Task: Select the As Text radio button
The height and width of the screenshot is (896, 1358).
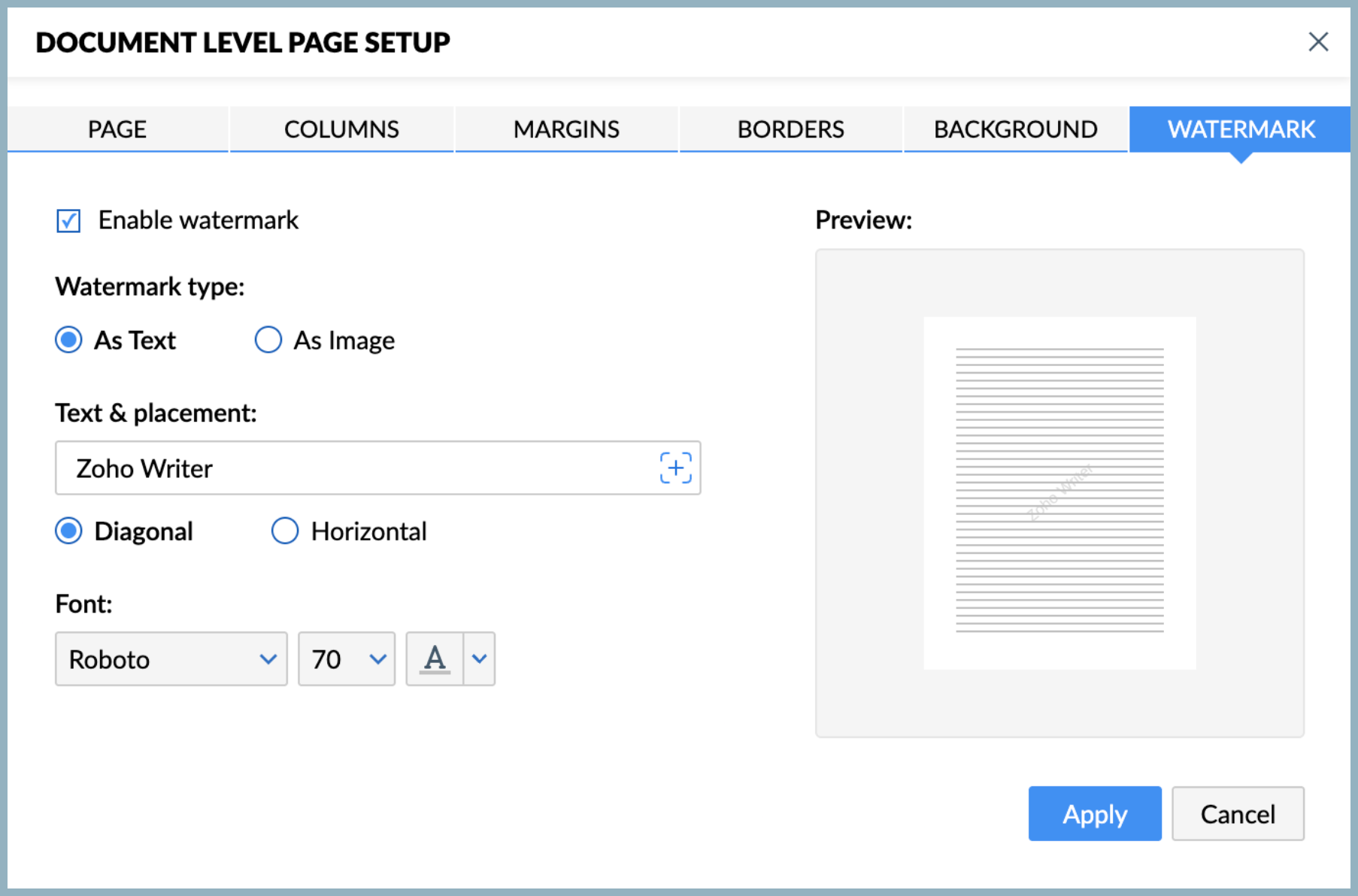Action: pyautogui.click(x=68, y=340)
